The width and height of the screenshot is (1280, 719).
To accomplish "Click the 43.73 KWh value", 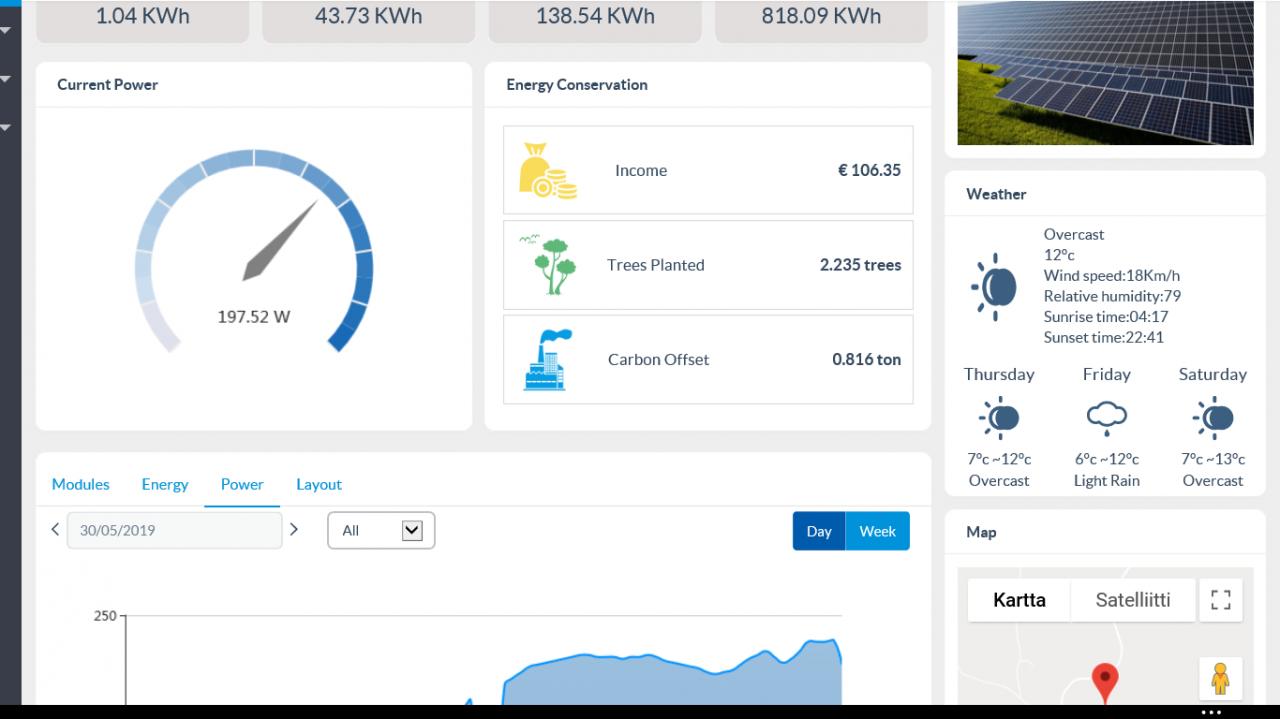I will (369, 16).
